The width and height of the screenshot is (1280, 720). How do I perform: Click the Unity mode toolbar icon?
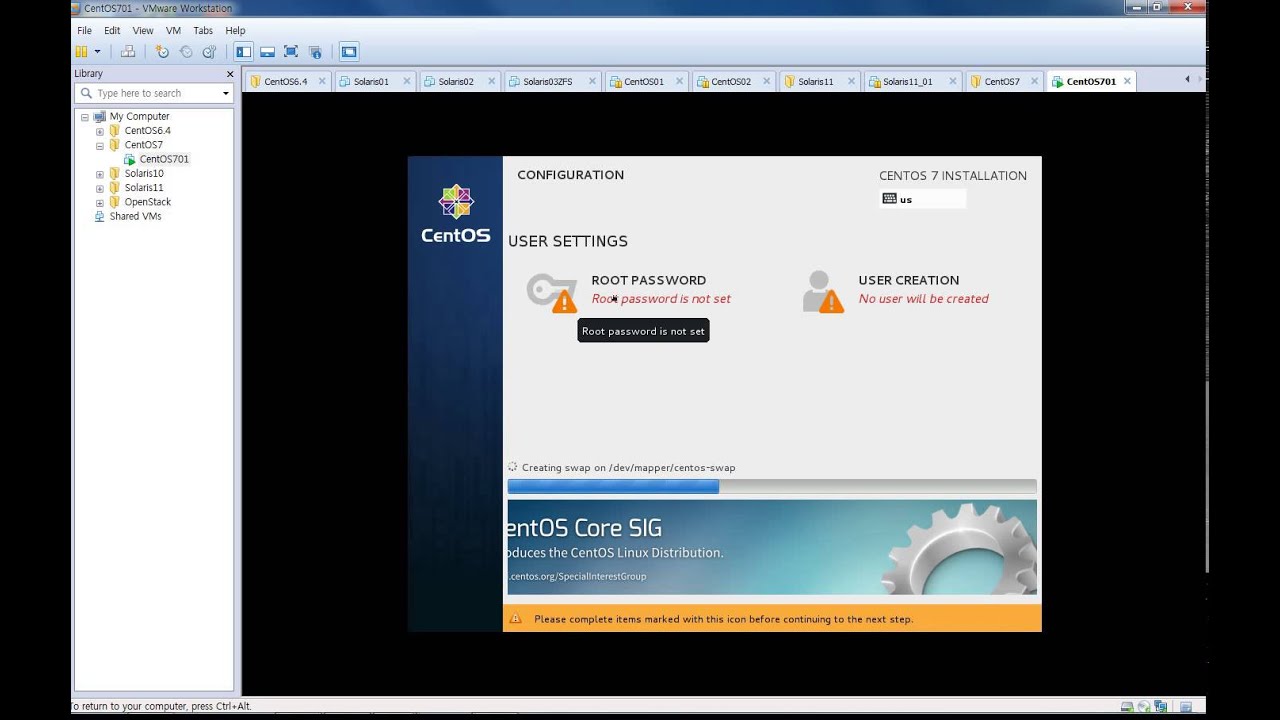click(315, 52)
